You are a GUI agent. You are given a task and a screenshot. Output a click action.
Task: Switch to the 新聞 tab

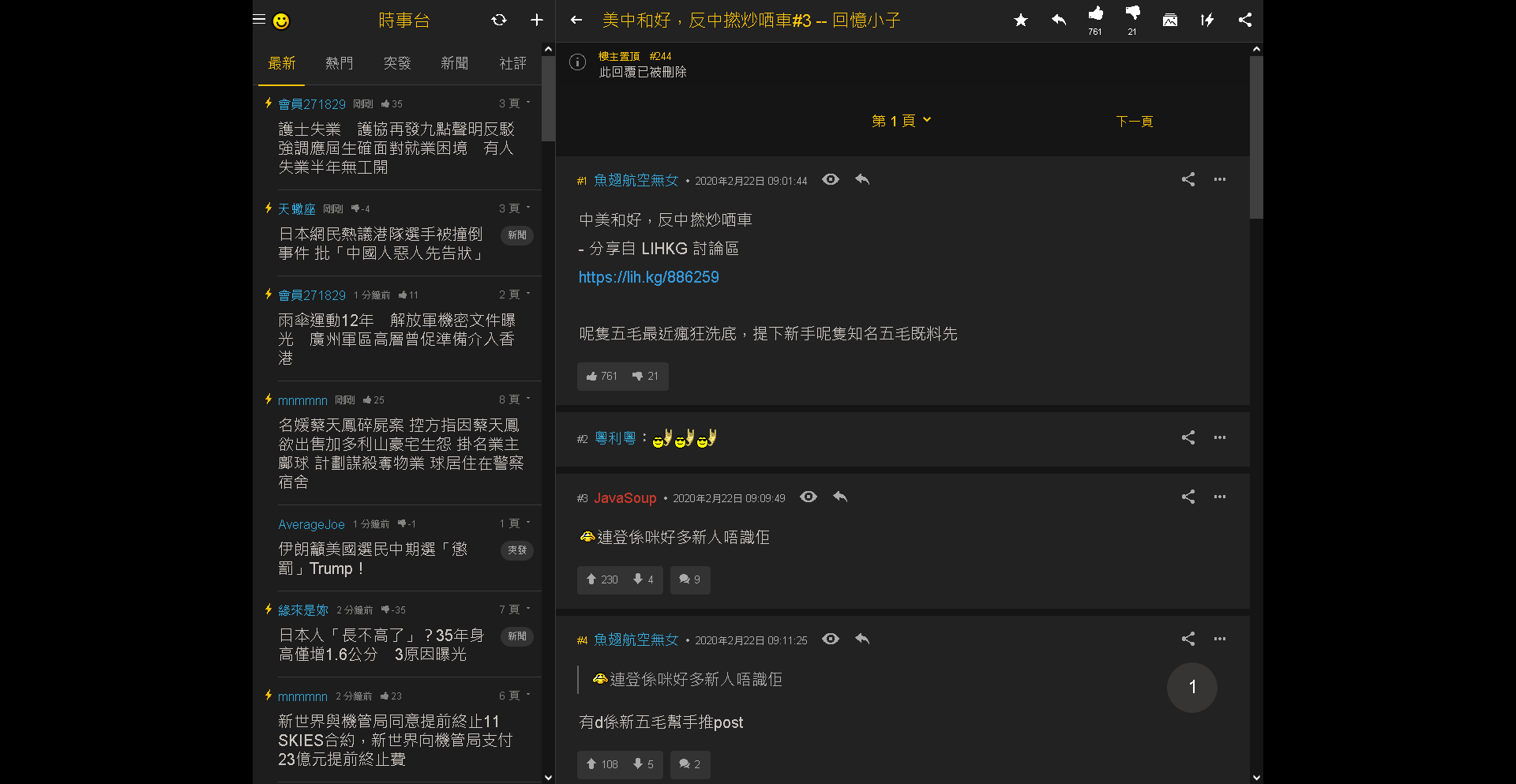455,63
